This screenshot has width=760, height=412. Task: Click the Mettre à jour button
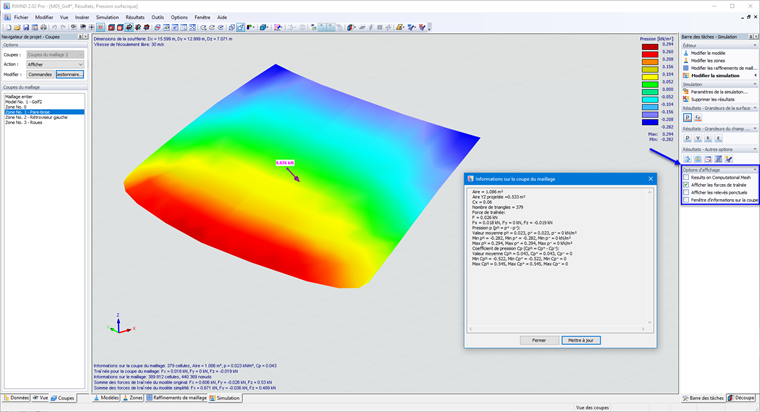tap(581, 340)
